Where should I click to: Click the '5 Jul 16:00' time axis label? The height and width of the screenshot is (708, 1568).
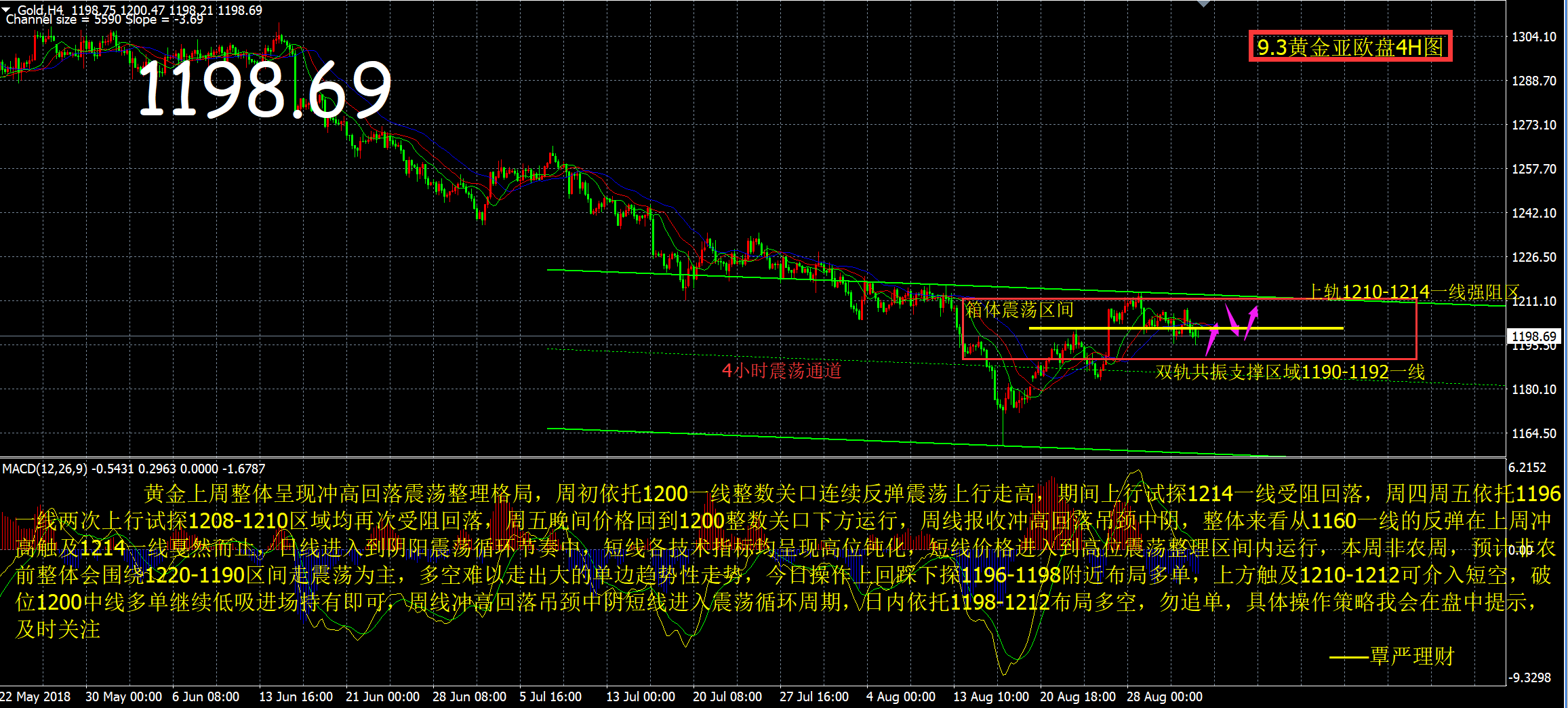pyautogui.click(x=550, y=696)
